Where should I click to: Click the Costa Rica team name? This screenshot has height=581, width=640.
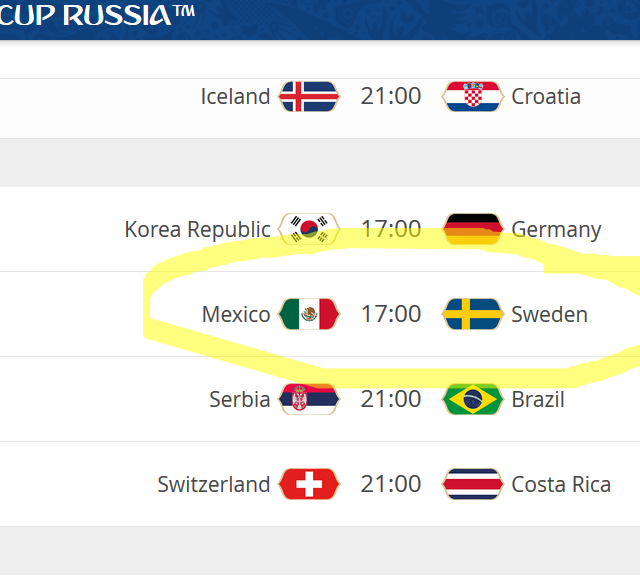(561, 484)
